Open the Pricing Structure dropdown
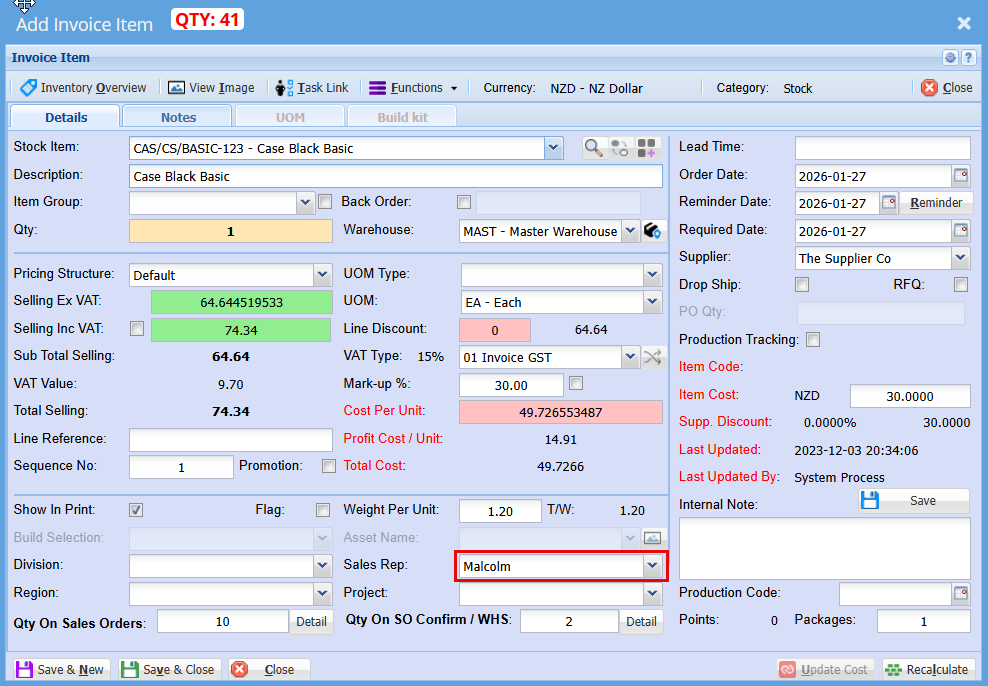The width and height of the screenshot is (988, 686). tap(322, 275)
